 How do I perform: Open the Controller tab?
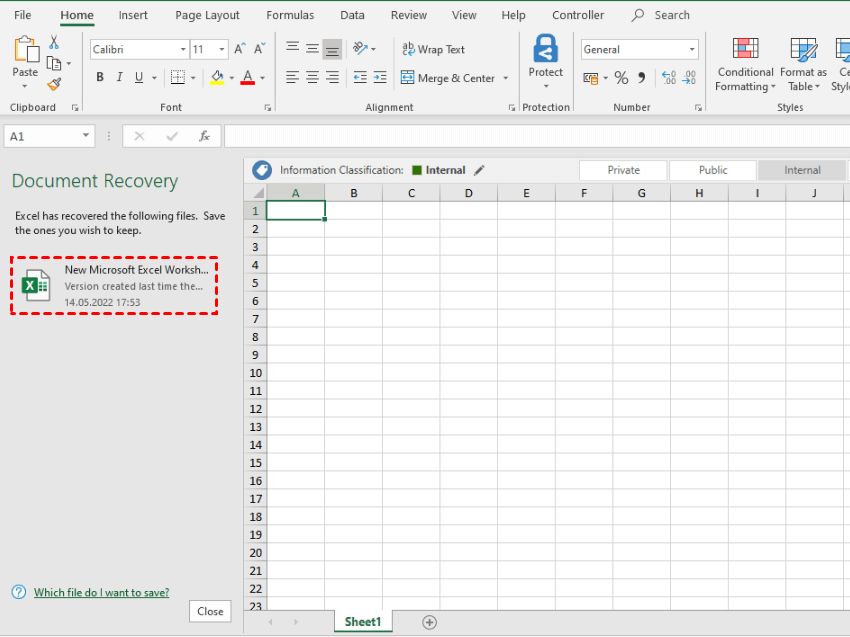[578, 15]
